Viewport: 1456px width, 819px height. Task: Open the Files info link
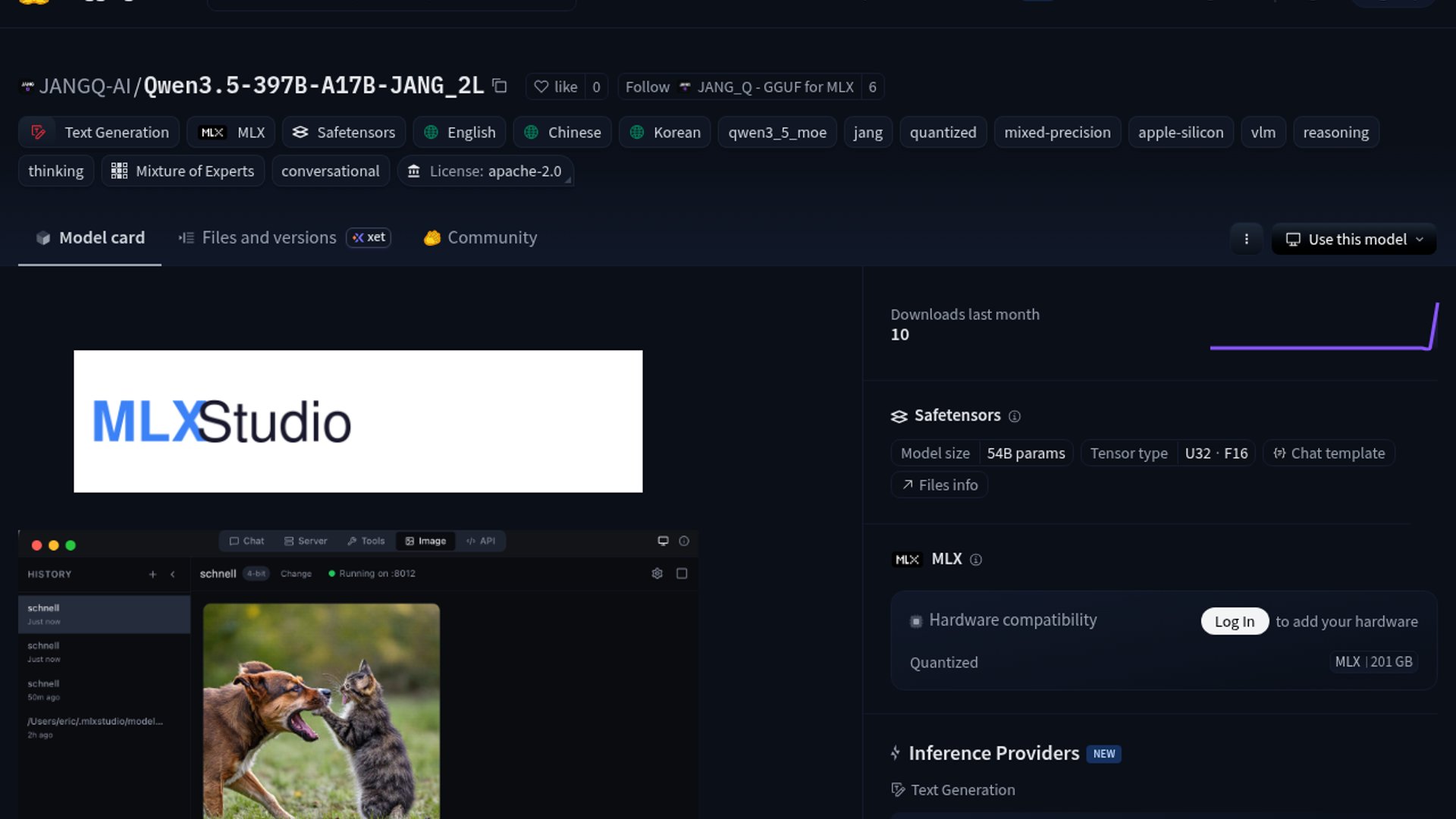point(940,485)
